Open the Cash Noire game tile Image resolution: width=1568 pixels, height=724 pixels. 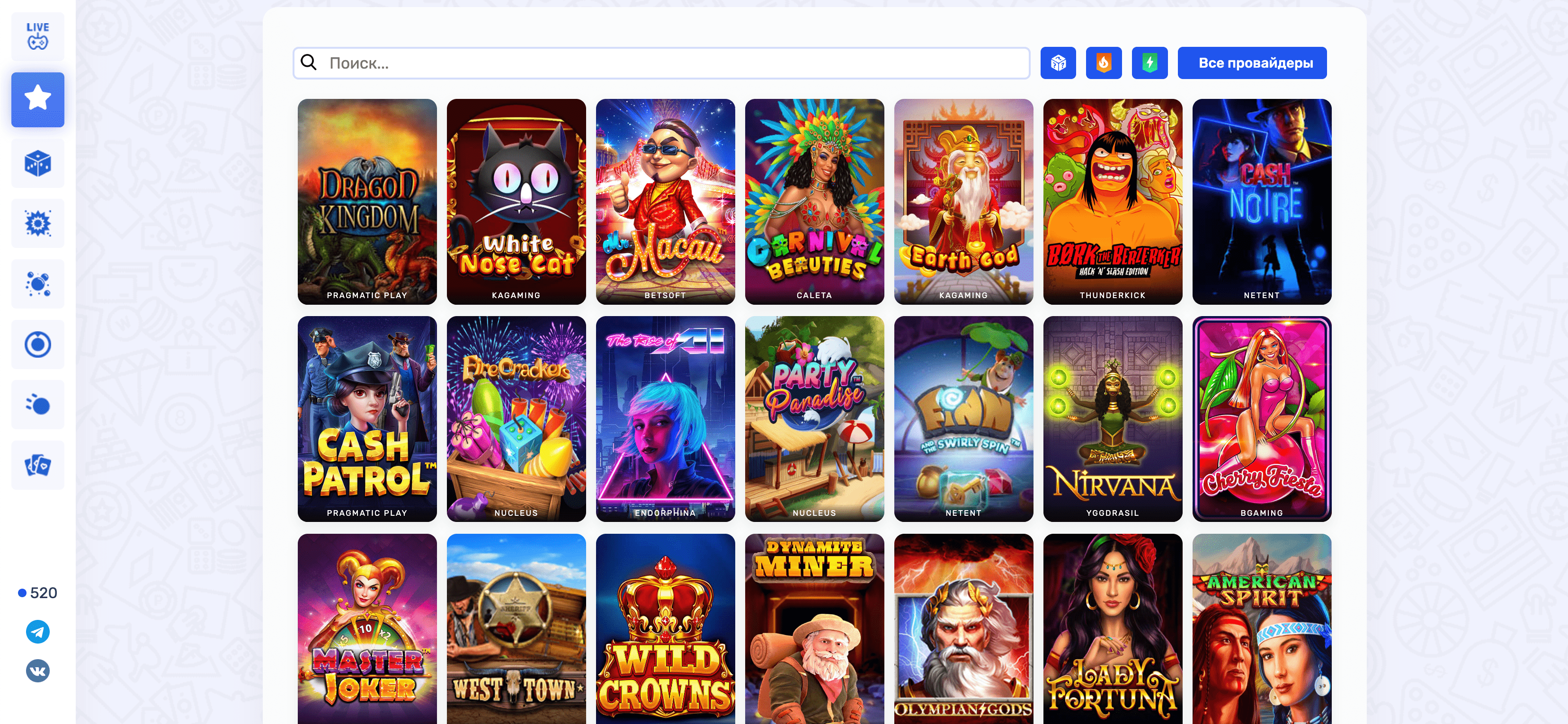click(x=1262, y=202)
